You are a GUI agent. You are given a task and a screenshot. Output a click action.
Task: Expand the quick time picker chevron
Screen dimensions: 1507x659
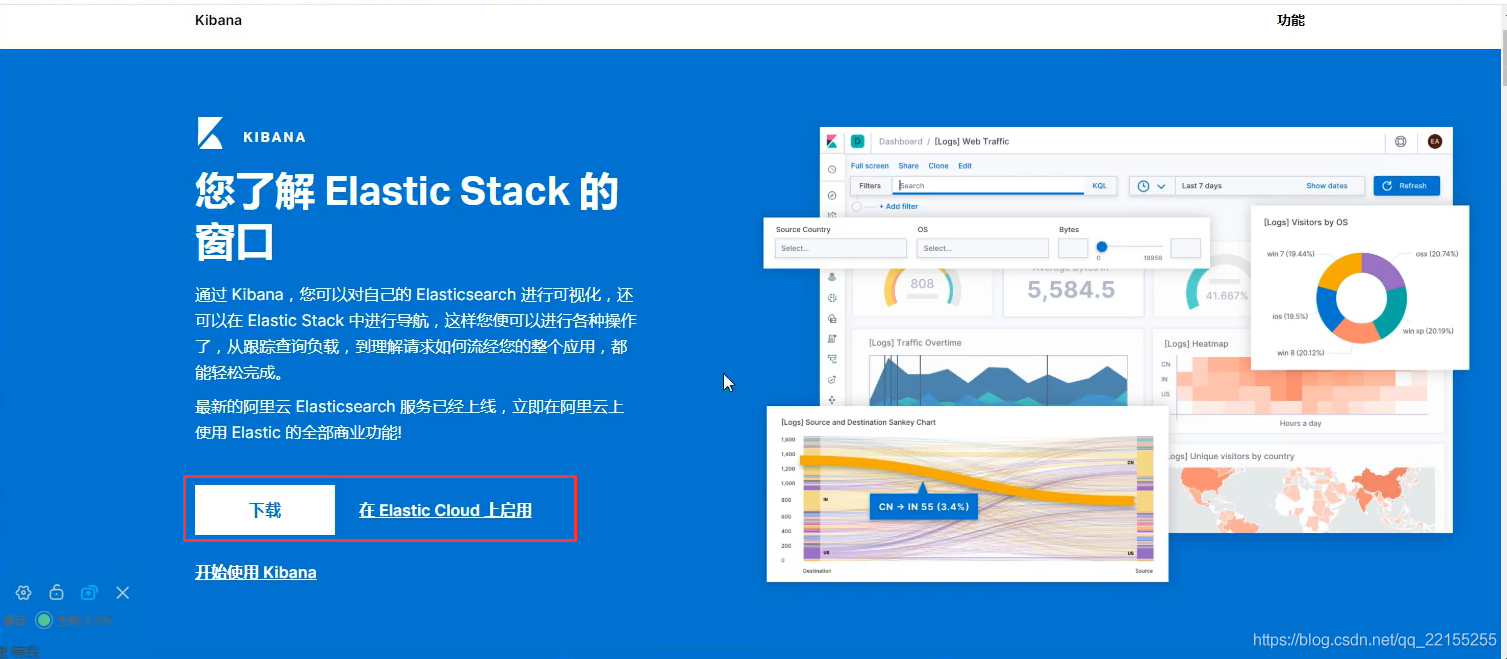click(1161, 186)
